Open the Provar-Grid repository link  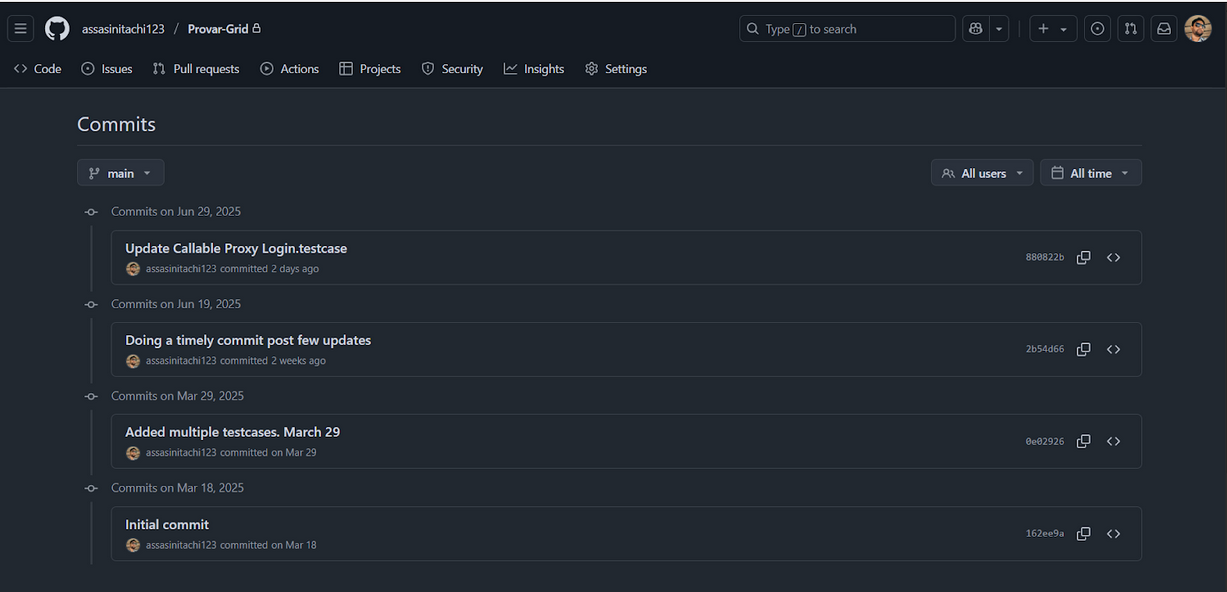pyautogui.click(x=218, y=29)
